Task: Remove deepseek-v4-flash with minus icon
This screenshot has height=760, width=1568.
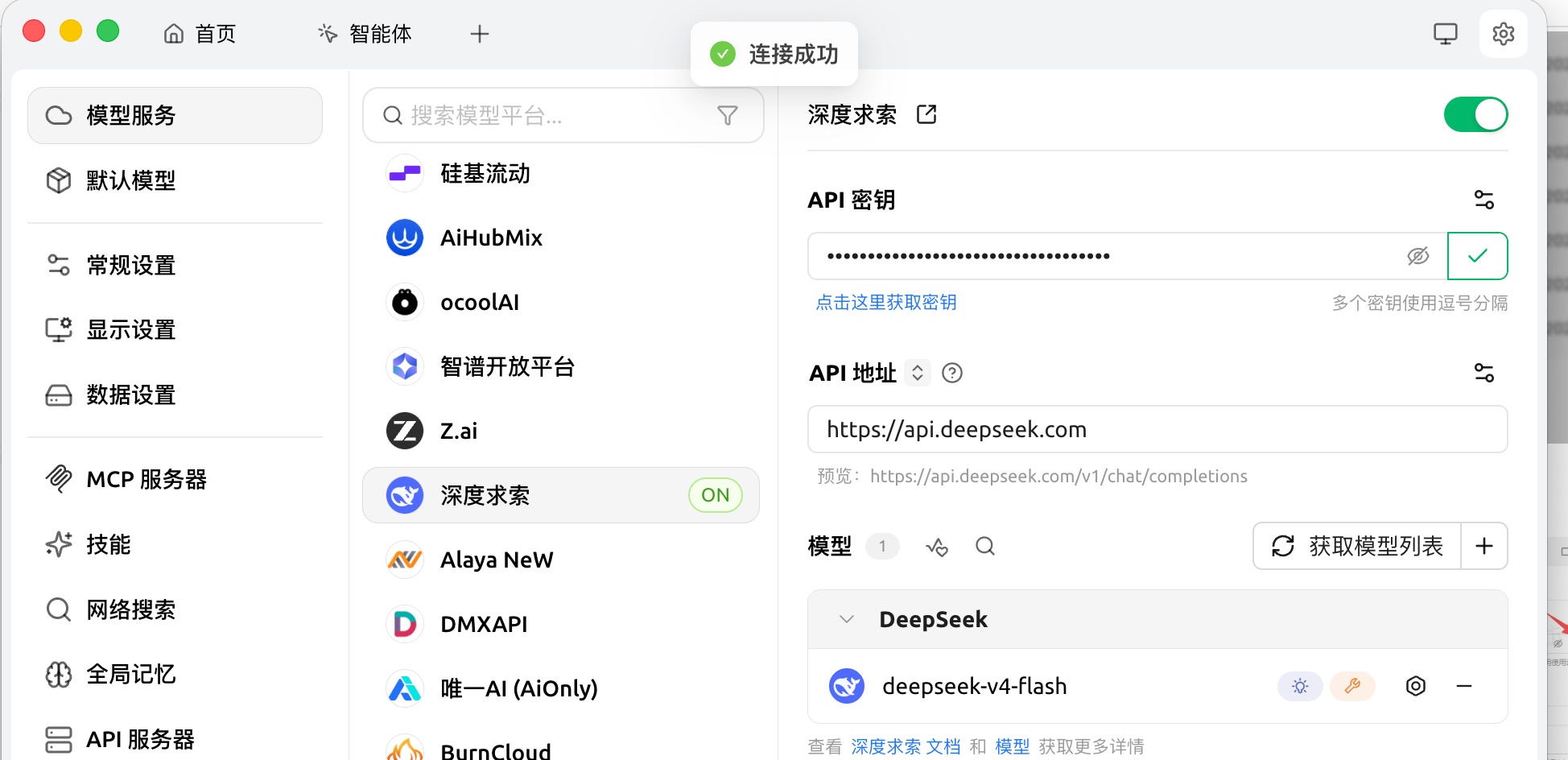Action: point(1464,686)
